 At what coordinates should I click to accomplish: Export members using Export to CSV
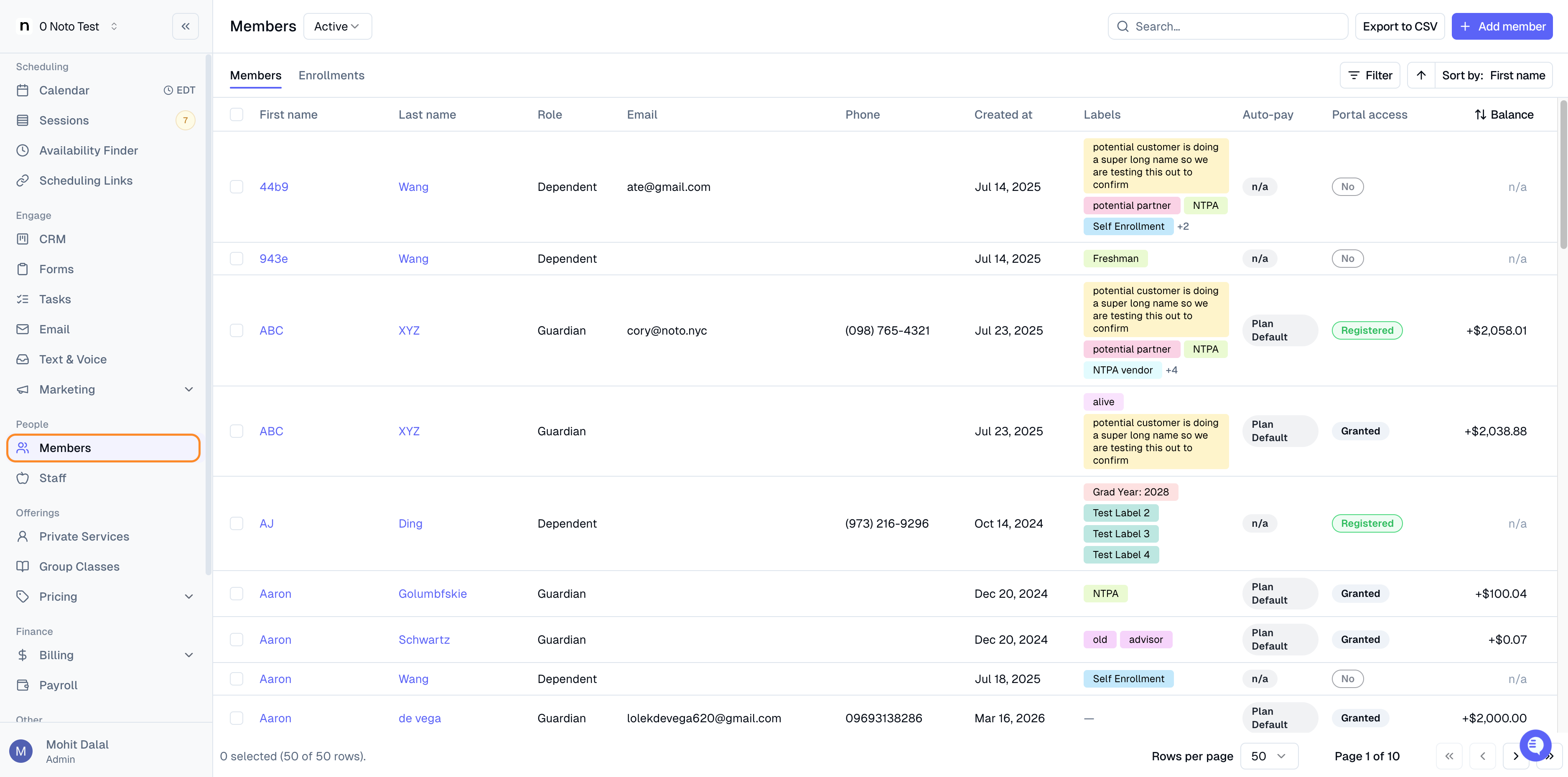[x=1400, y=26]
